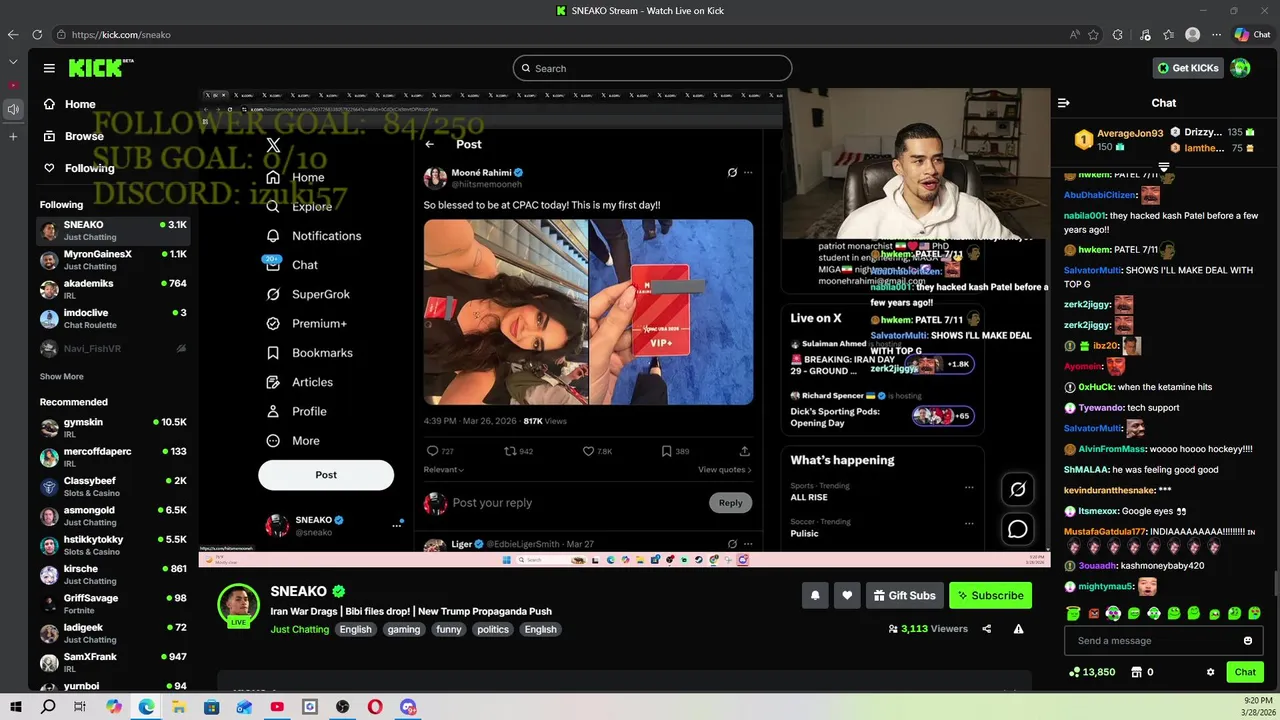Screen dimensions: 1280x720
Task: Toggle following SNEAKO with the heart button
Action: click(847, 595)
